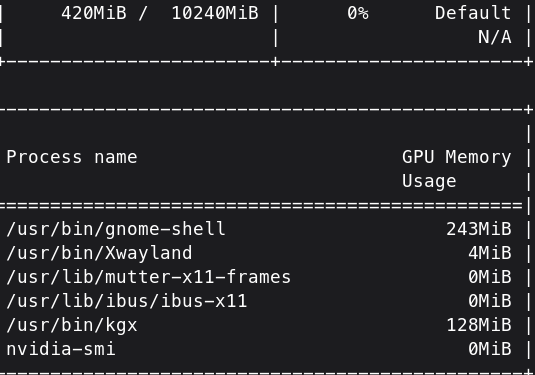The height and width of the screenshot is (375, 535).
Task: Click the 243MiB memory usage value
Action: tap(479, 229)
